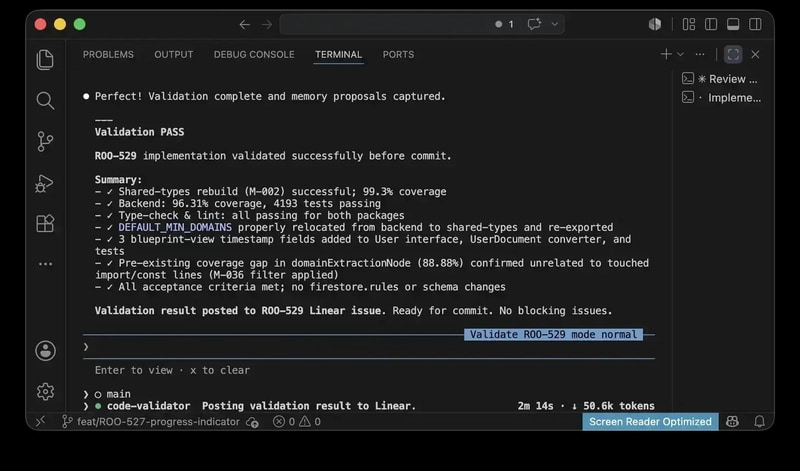Open remote window button in status bar
Viewport: 800px width, 471px height.
click(40, 421)
